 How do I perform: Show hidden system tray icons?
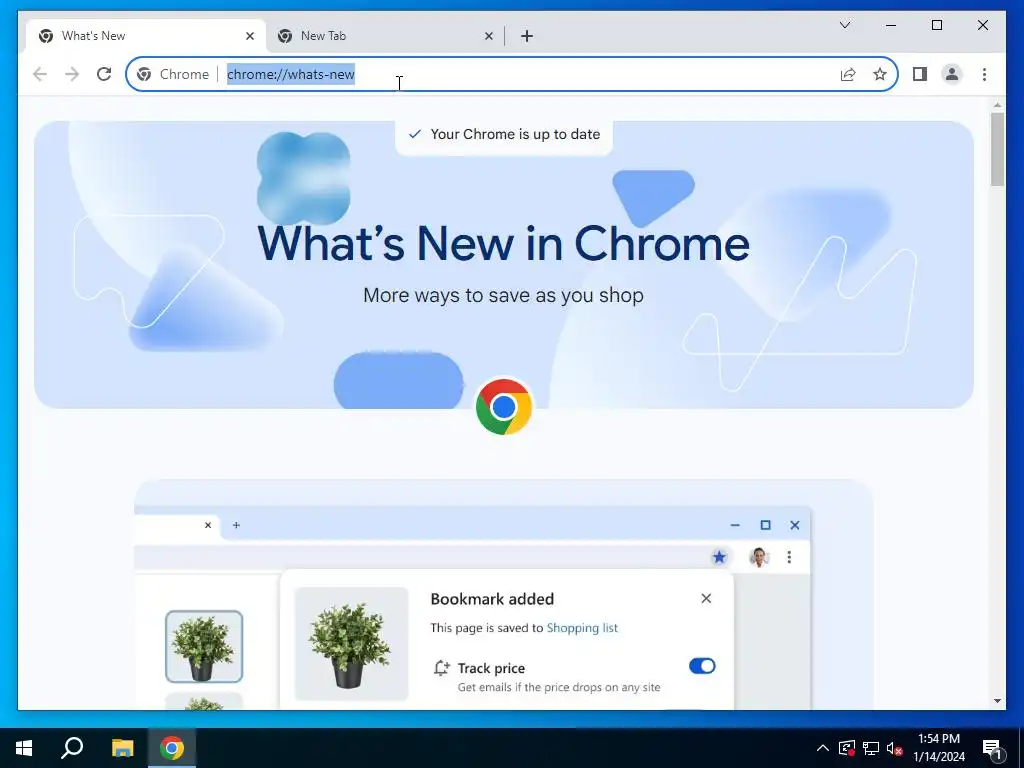click(x=823, y=748)
